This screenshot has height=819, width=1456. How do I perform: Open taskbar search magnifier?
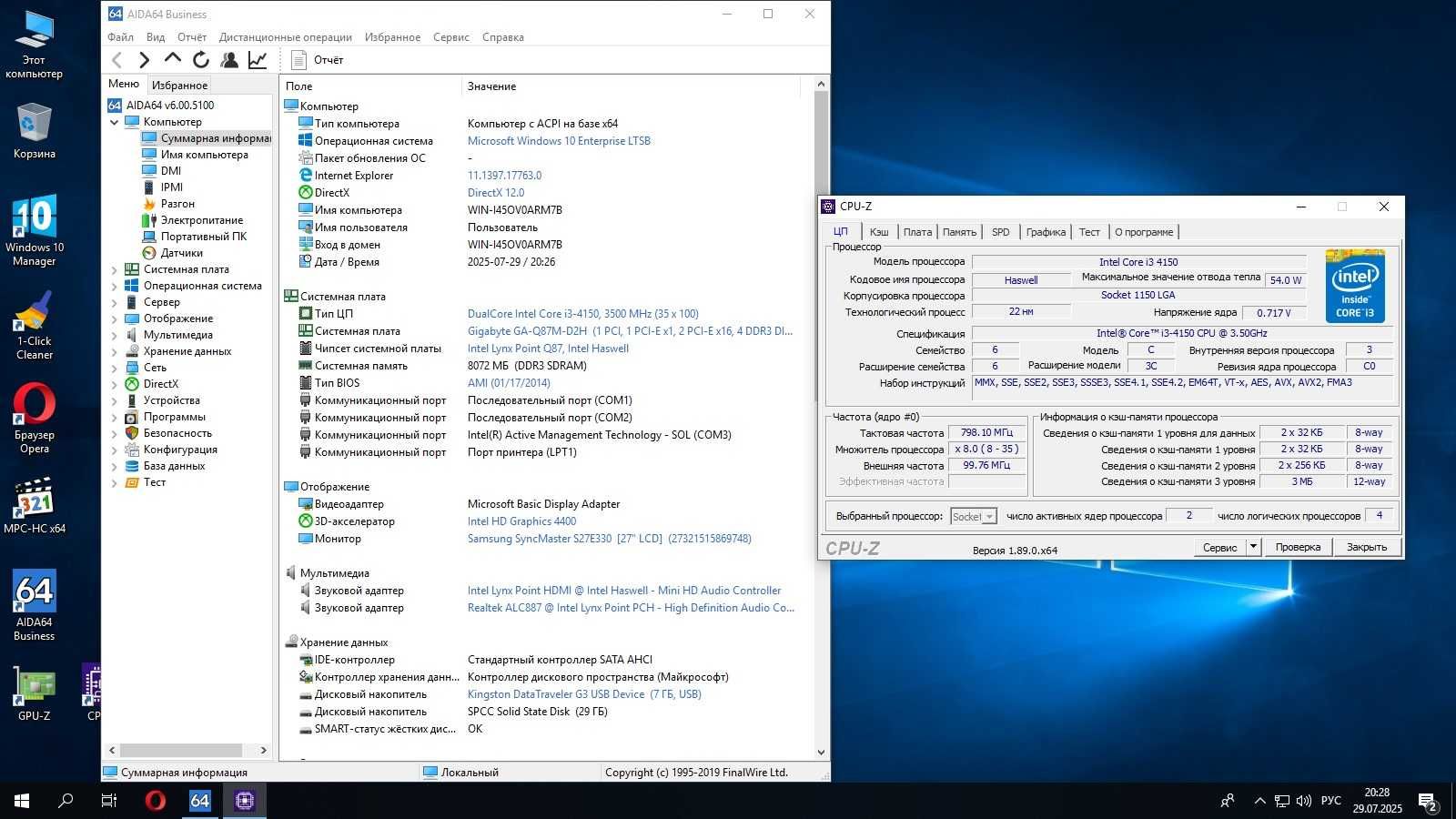click(66, 801)
